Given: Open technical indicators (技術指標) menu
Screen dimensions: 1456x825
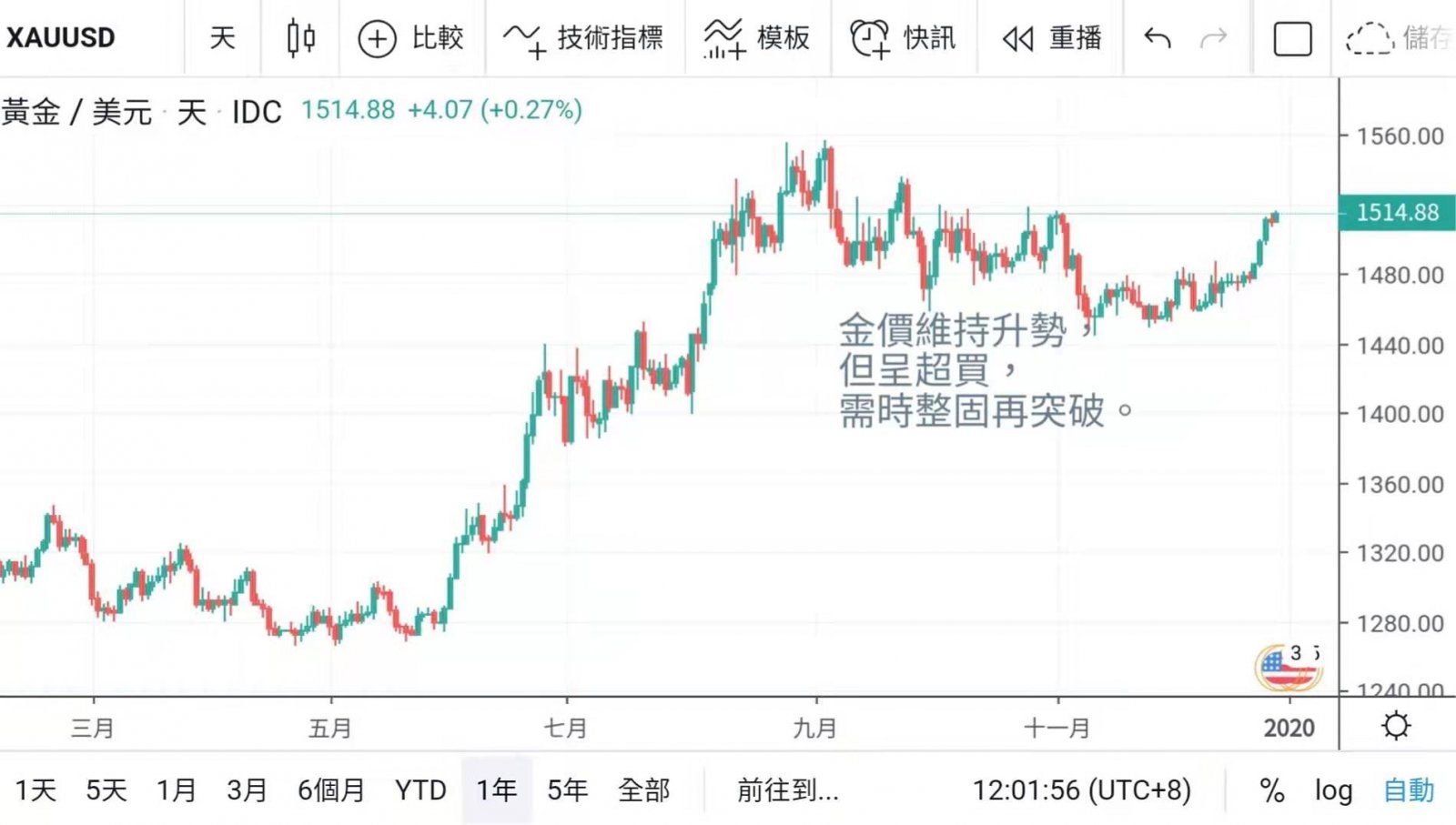Looking at the screenshot, I should pos(584,38).
